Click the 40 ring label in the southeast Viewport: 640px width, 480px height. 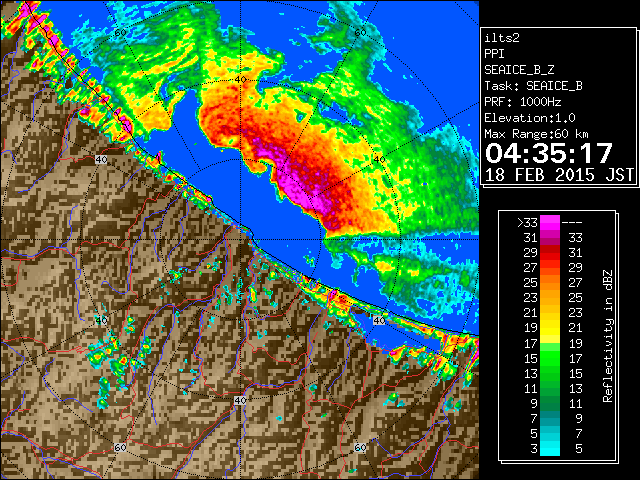(379, 320)
